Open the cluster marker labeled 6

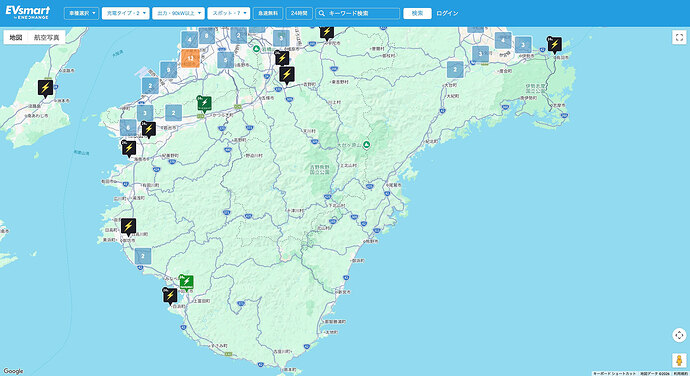(128, 127)
